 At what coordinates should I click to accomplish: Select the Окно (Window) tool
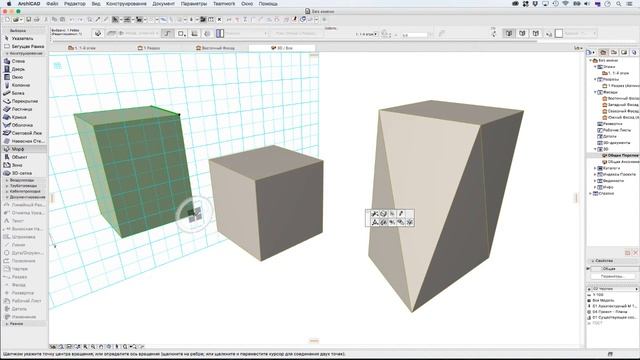tap(24, 77)
